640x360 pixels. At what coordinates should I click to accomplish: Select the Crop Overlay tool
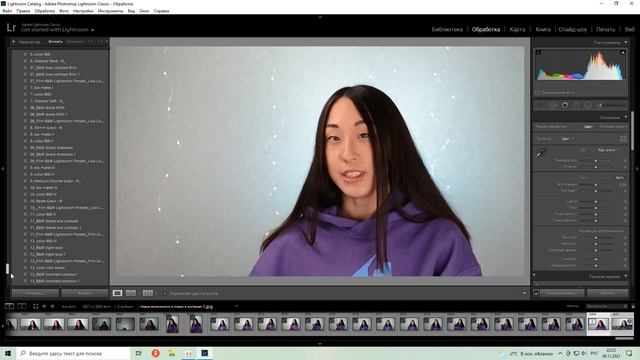coord(540,105)
